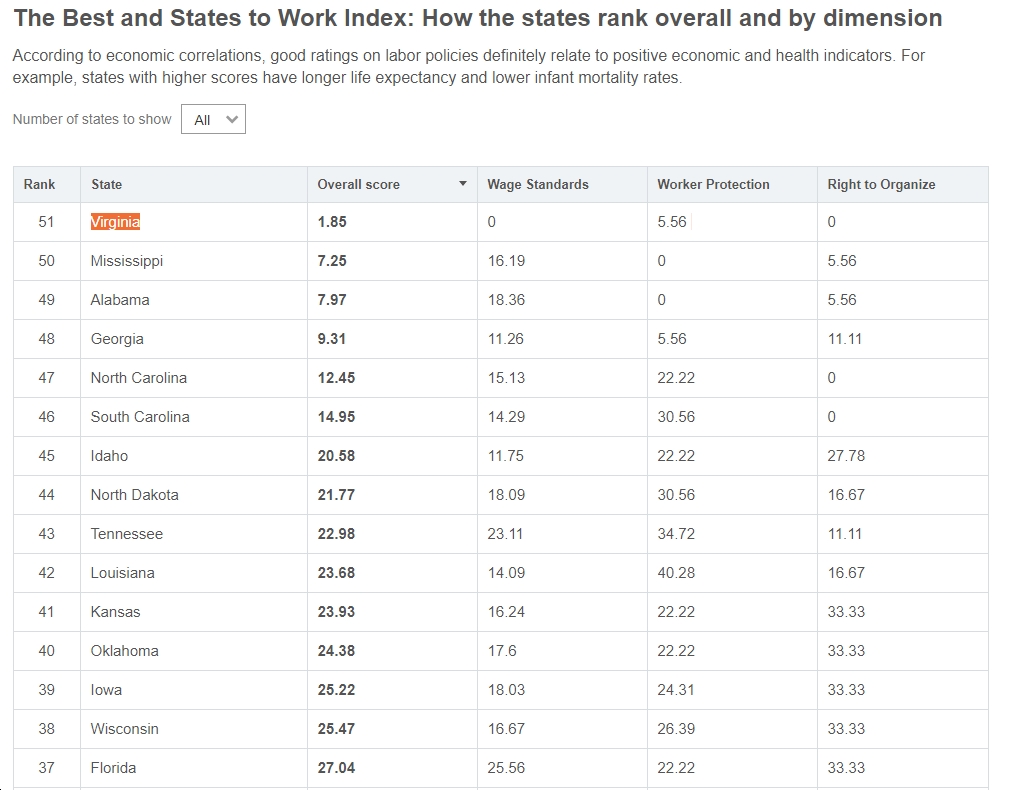
Task: Click the Idaho state name
Action: 109,456
